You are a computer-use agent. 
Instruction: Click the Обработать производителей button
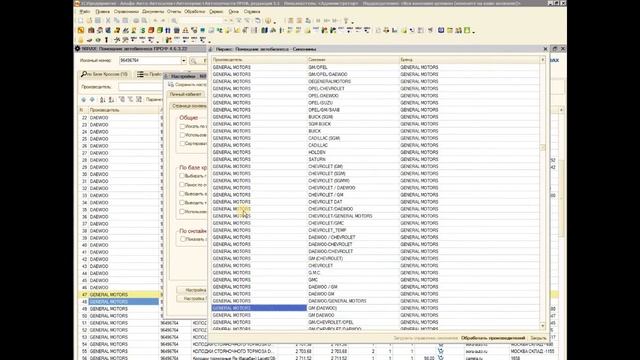coord(493,338)
